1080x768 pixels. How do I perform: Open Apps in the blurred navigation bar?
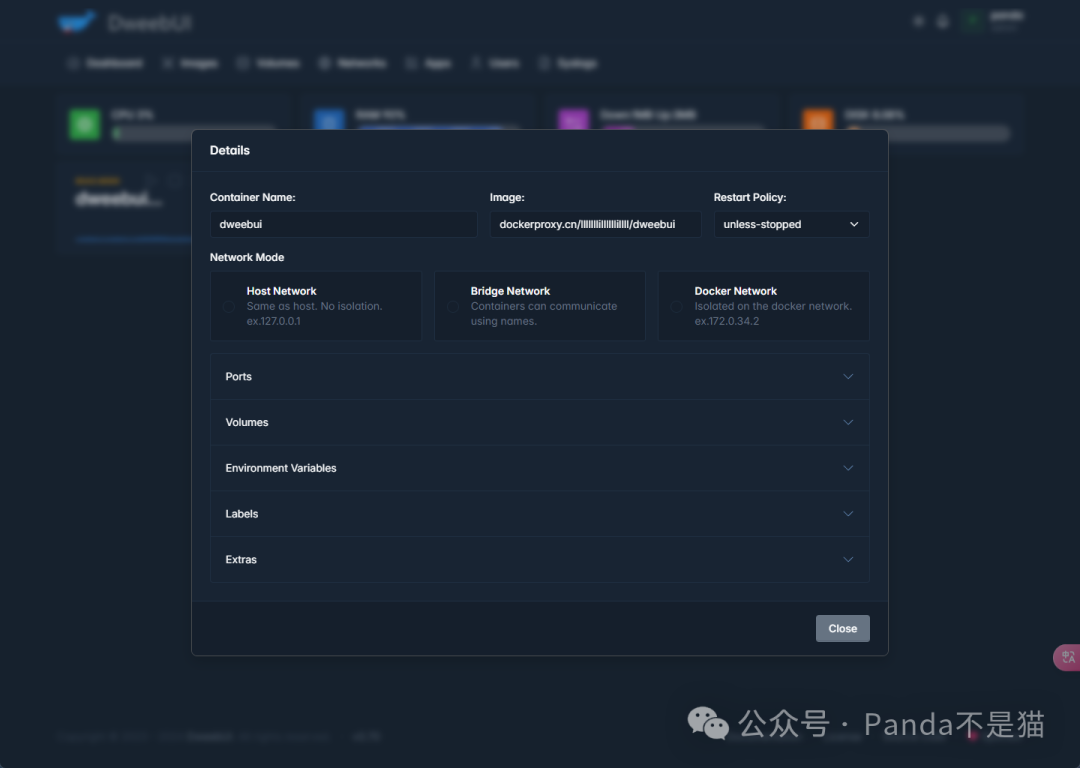pyautogui.click(x=428, y=63)
